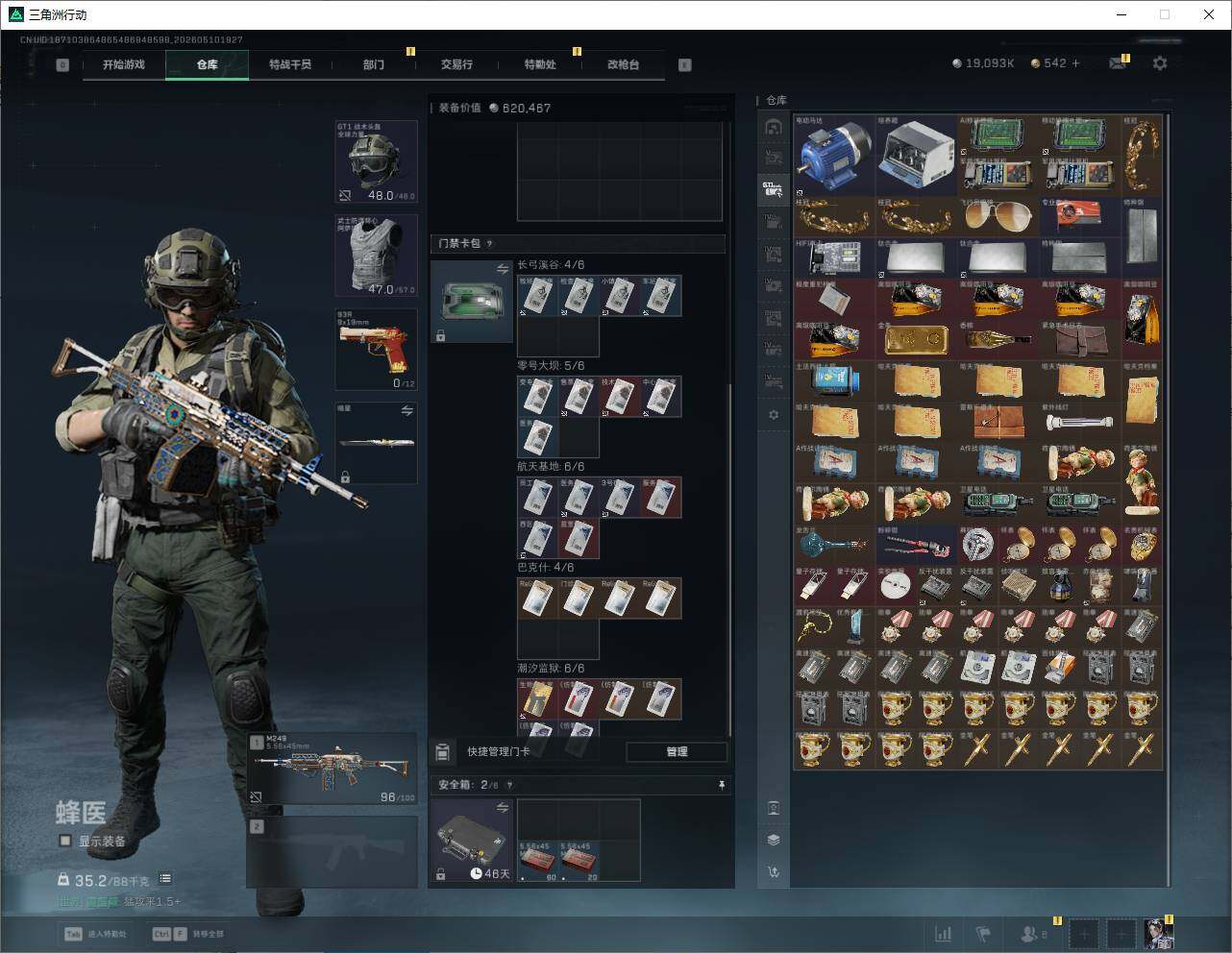The width and height of the screenshot is (1232, 953).
Task: Select the red 93R pistol slot
Action: [x=376, y=349]
